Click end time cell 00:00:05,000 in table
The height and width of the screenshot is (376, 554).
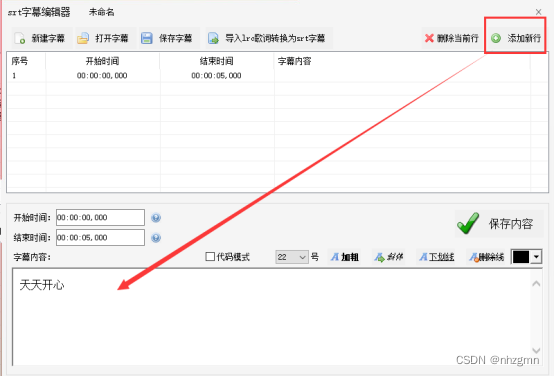coord(216,76)
